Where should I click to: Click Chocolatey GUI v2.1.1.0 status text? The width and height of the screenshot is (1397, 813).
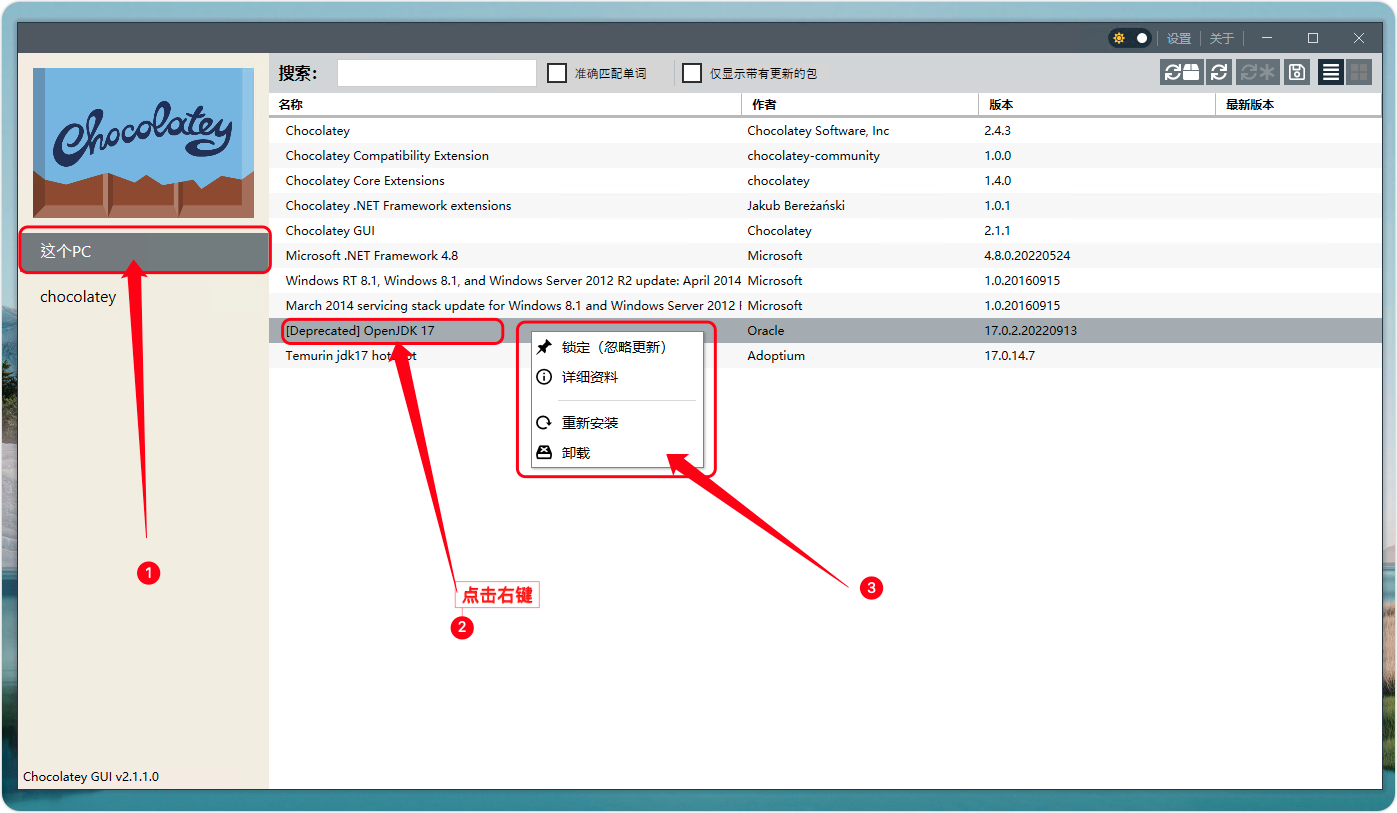(x=91, y=776)
